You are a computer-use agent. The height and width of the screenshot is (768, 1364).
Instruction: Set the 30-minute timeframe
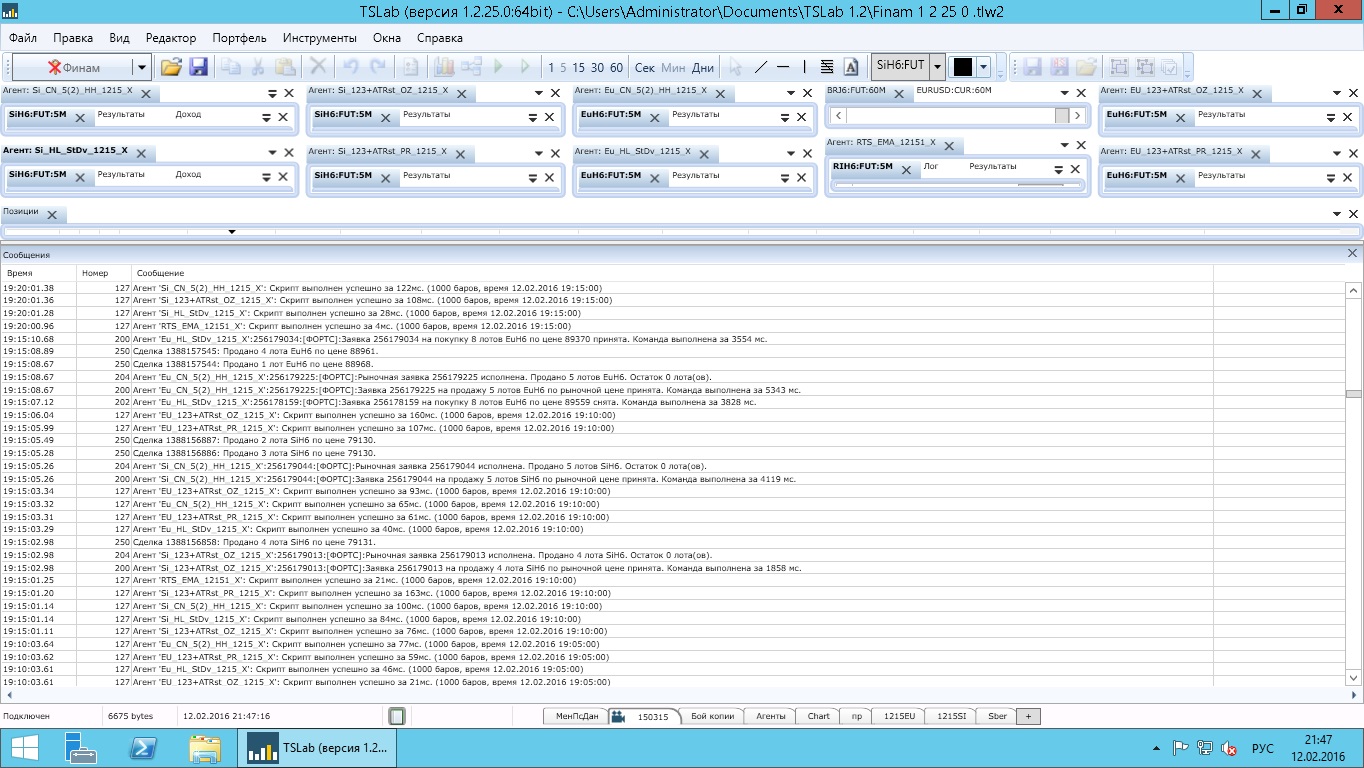tap(597, 68)
